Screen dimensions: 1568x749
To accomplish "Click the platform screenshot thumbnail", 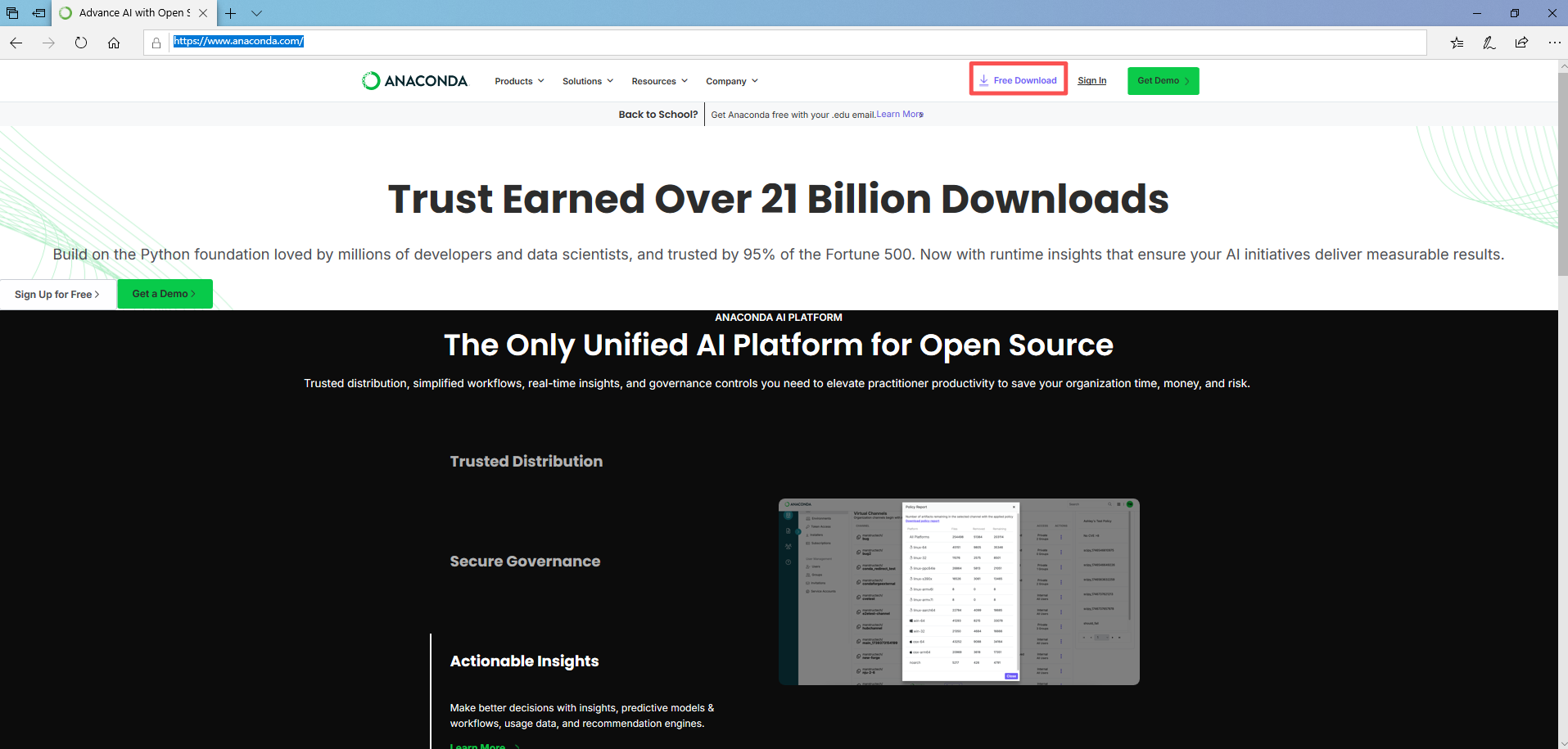I will pos(959,592).
